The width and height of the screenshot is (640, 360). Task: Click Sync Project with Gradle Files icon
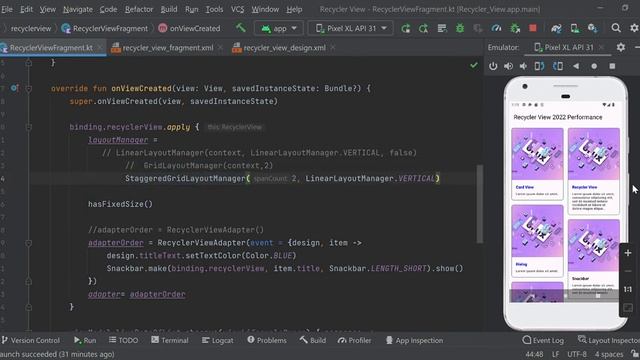(556, 28)
